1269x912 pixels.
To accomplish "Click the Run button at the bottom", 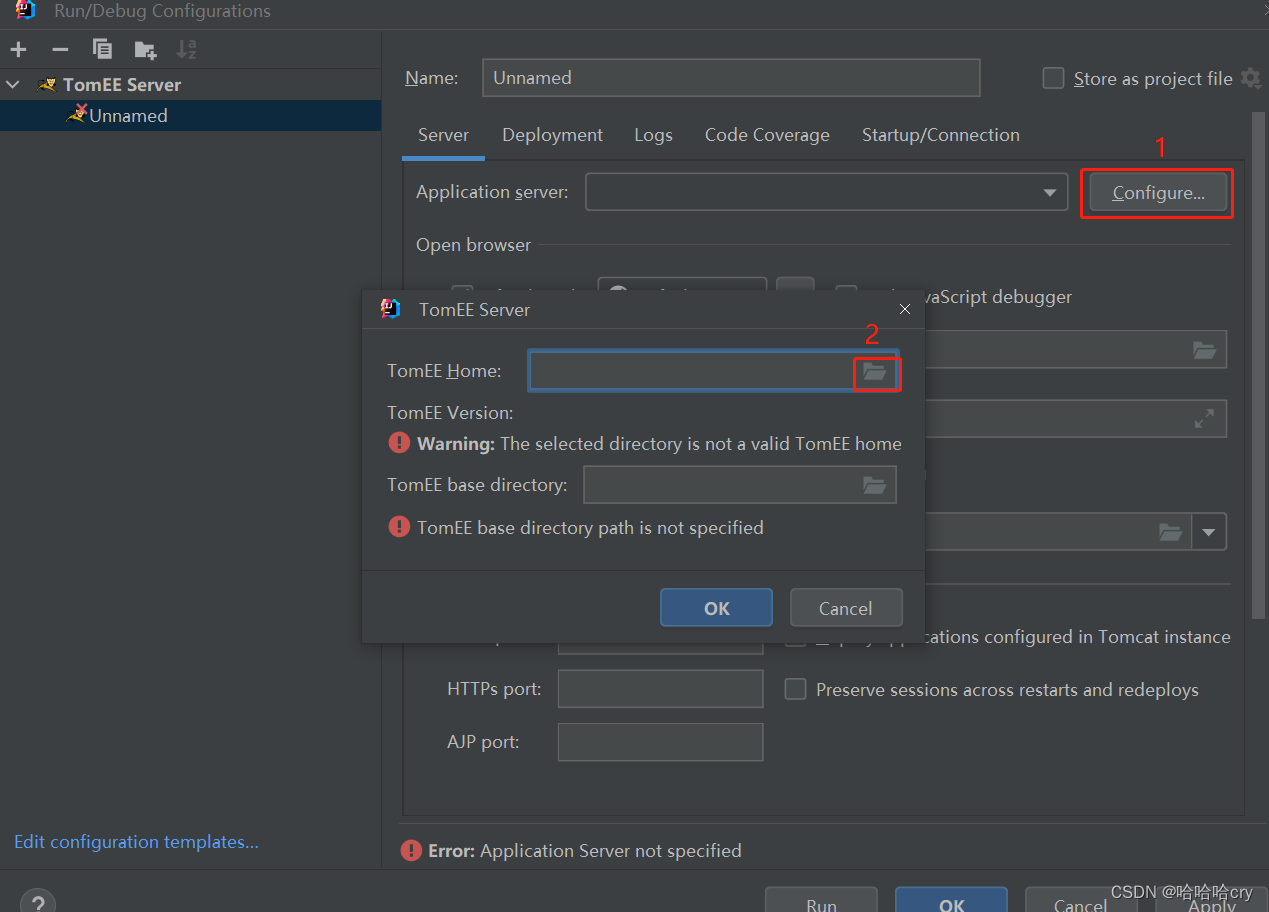I will pos(821,900).
